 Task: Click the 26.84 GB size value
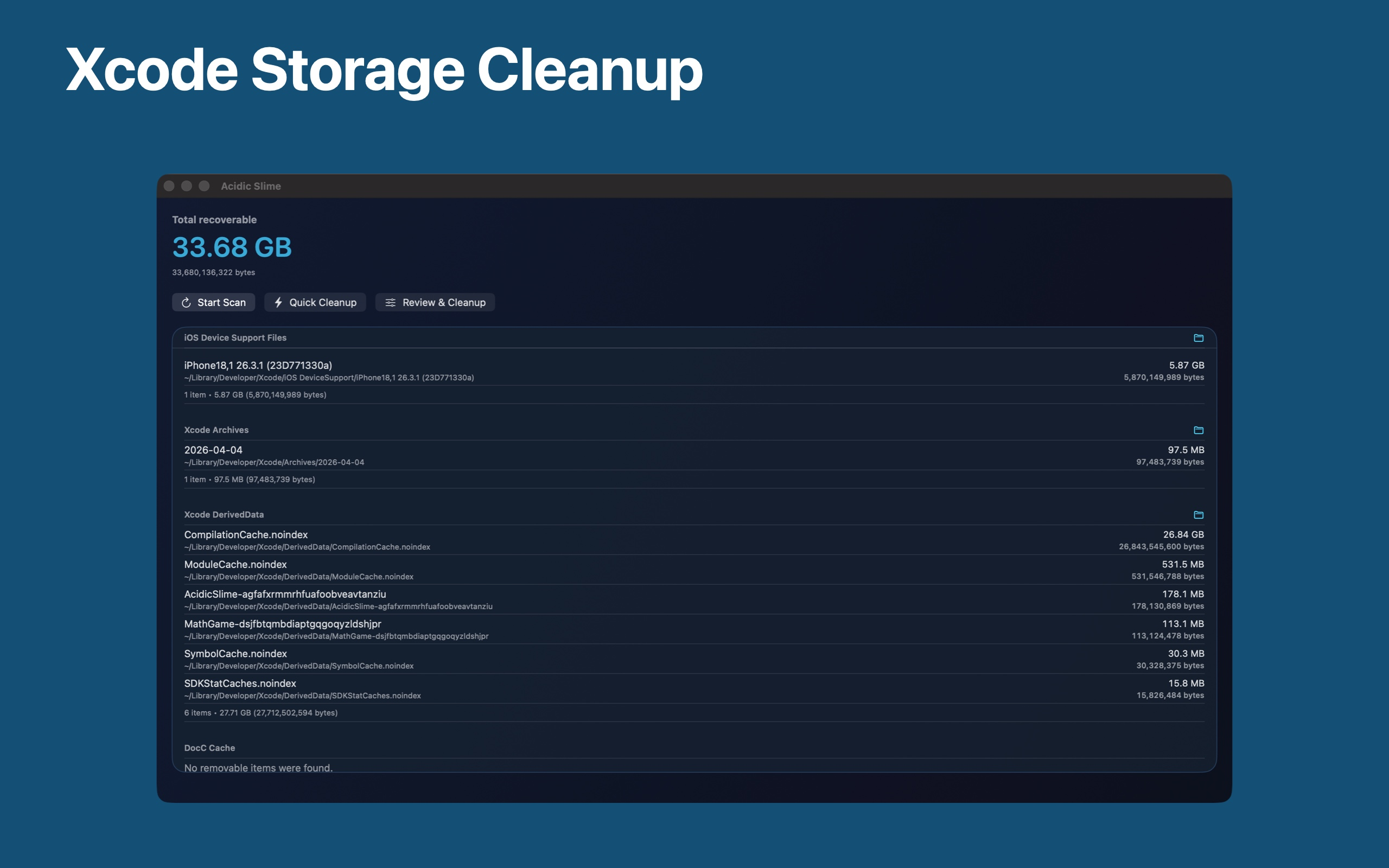coord(1183,534)
